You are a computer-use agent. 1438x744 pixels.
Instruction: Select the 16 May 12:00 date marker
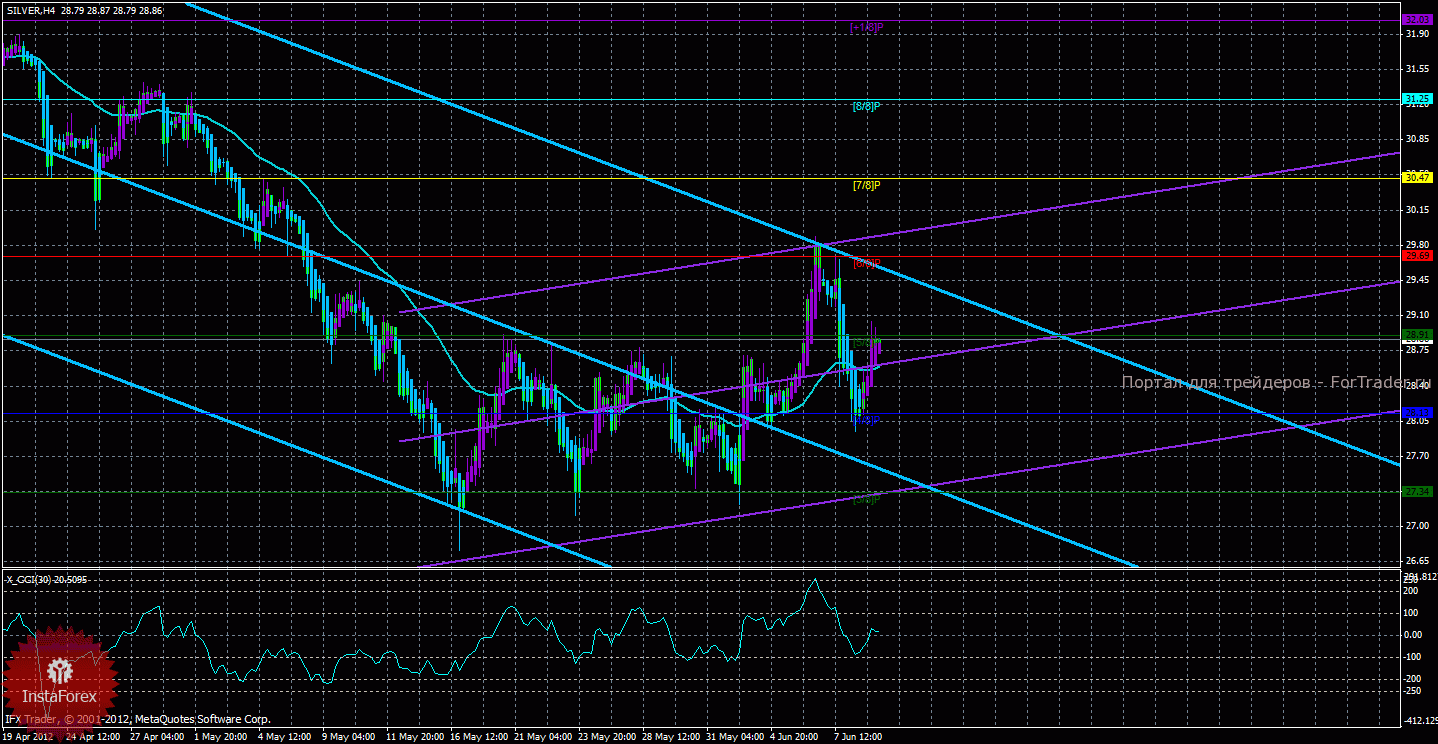478,737
